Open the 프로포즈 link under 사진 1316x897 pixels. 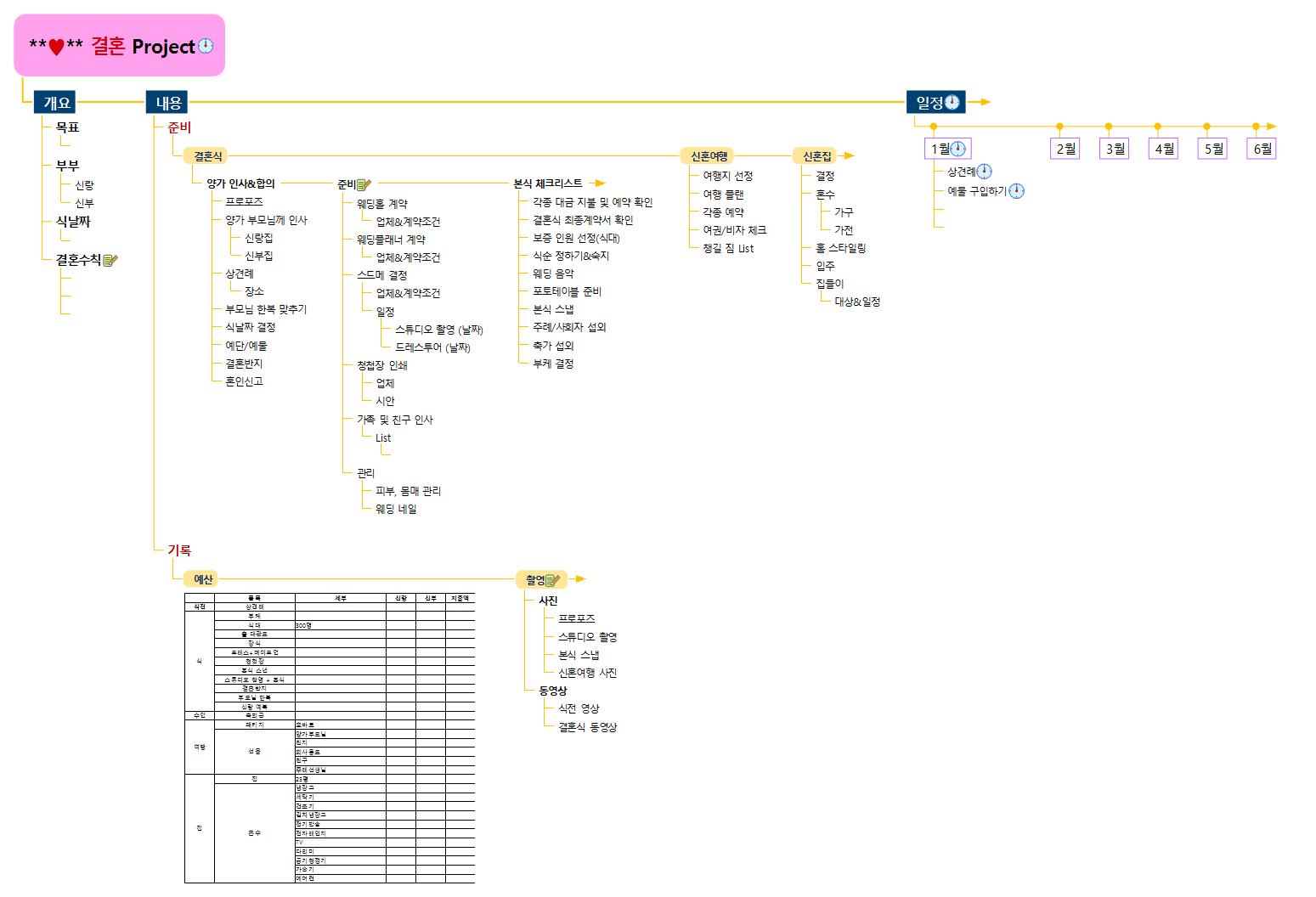[x=576, y=618]
